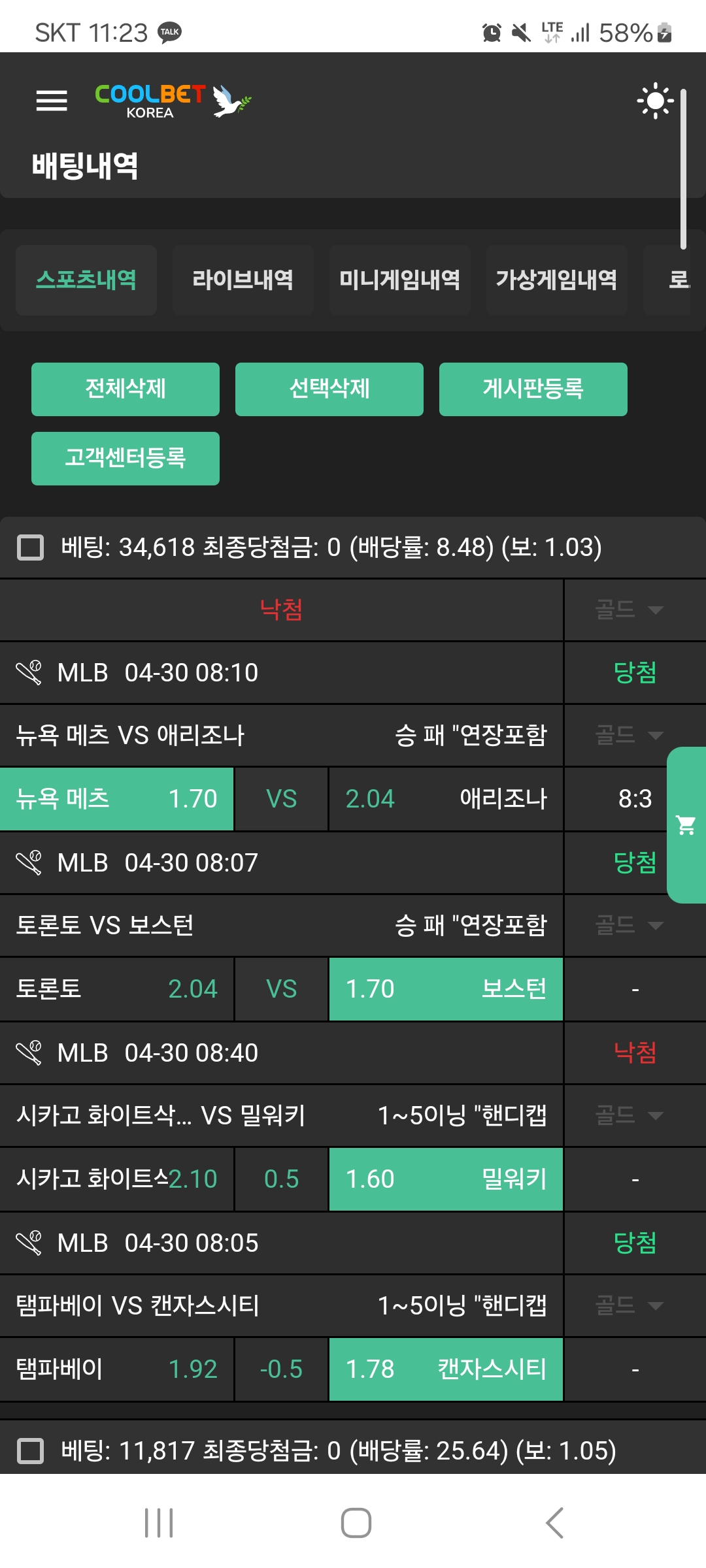Check the 34,618 bet slip checkbox
706x1568 pixels.
click(x=31, y=547)
